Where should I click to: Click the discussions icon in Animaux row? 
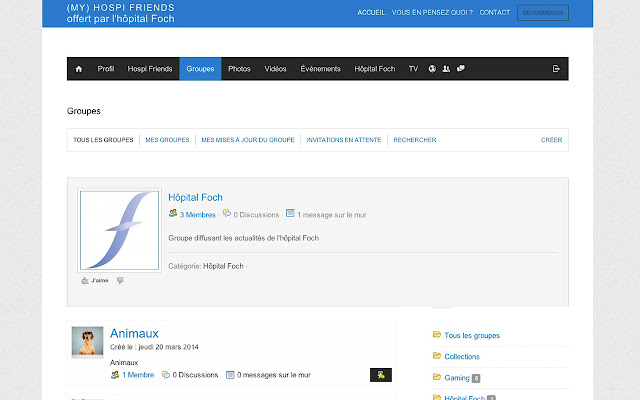pyautogui.click(x=166, y=375)
